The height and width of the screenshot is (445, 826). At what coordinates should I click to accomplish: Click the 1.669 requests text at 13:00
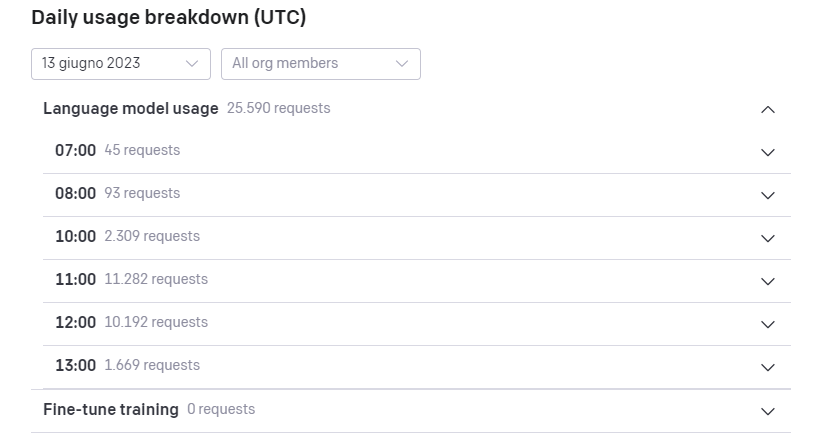pos(152,365)
